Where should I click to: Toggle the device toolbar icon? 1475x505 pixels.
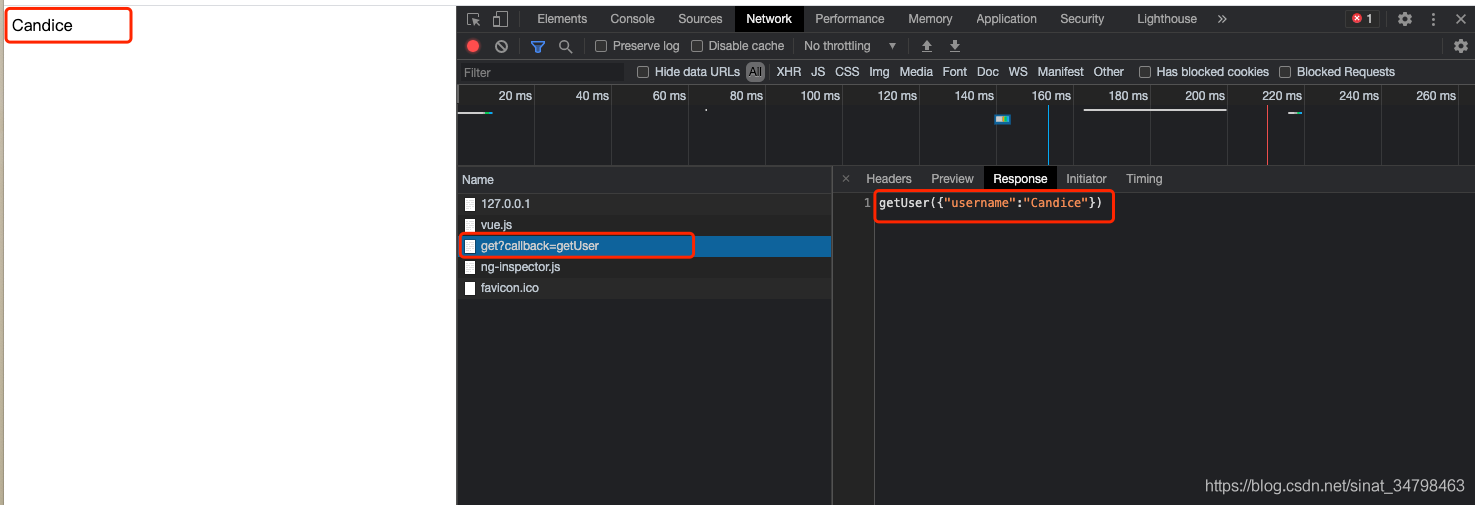click(500, 19)
